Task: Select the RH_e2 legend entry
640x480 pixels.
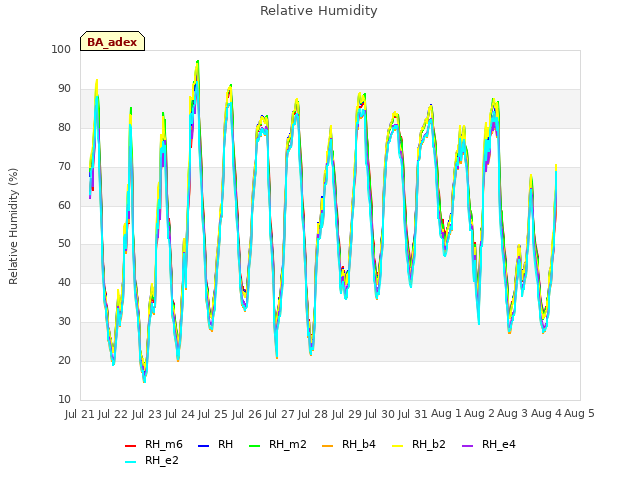Action: (152, 460)
